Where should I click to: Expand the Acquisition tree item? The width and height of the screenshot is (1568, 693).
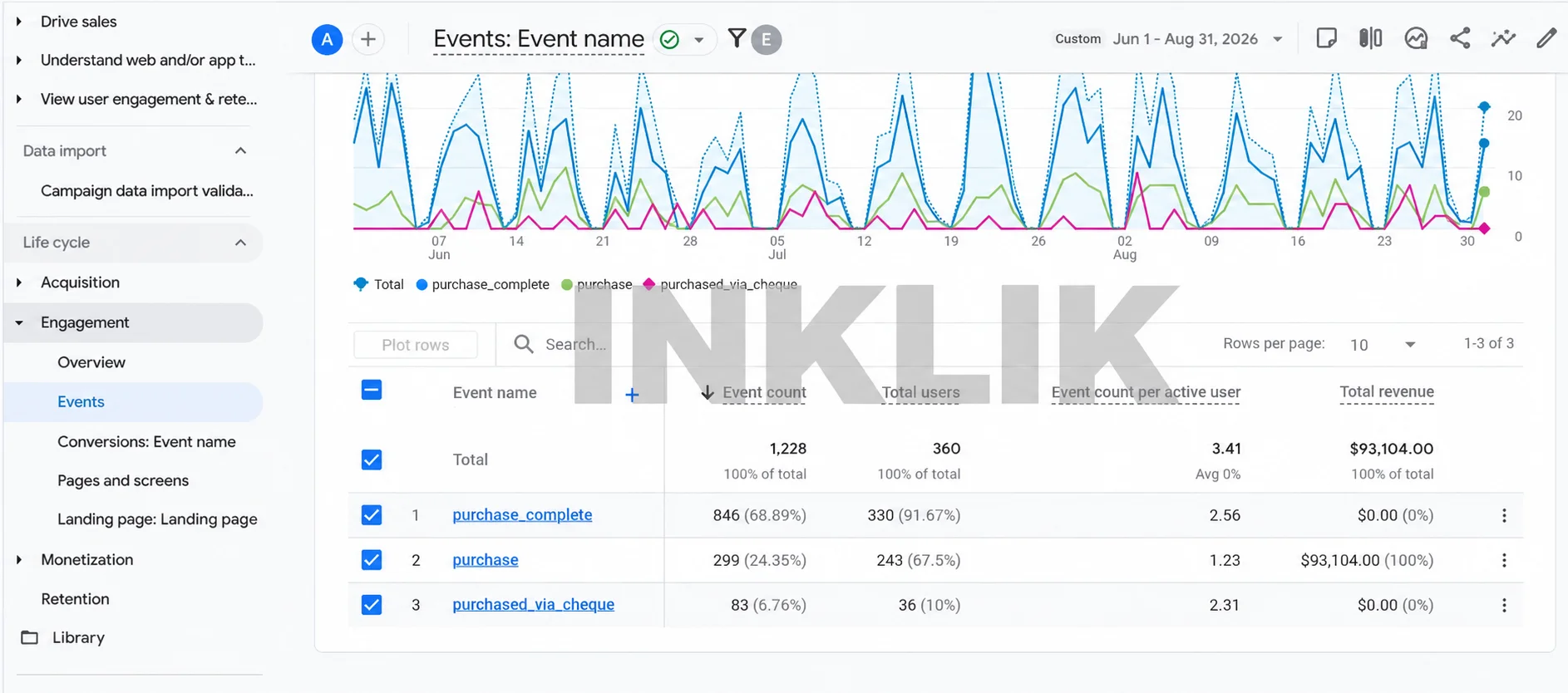[19, 283]
